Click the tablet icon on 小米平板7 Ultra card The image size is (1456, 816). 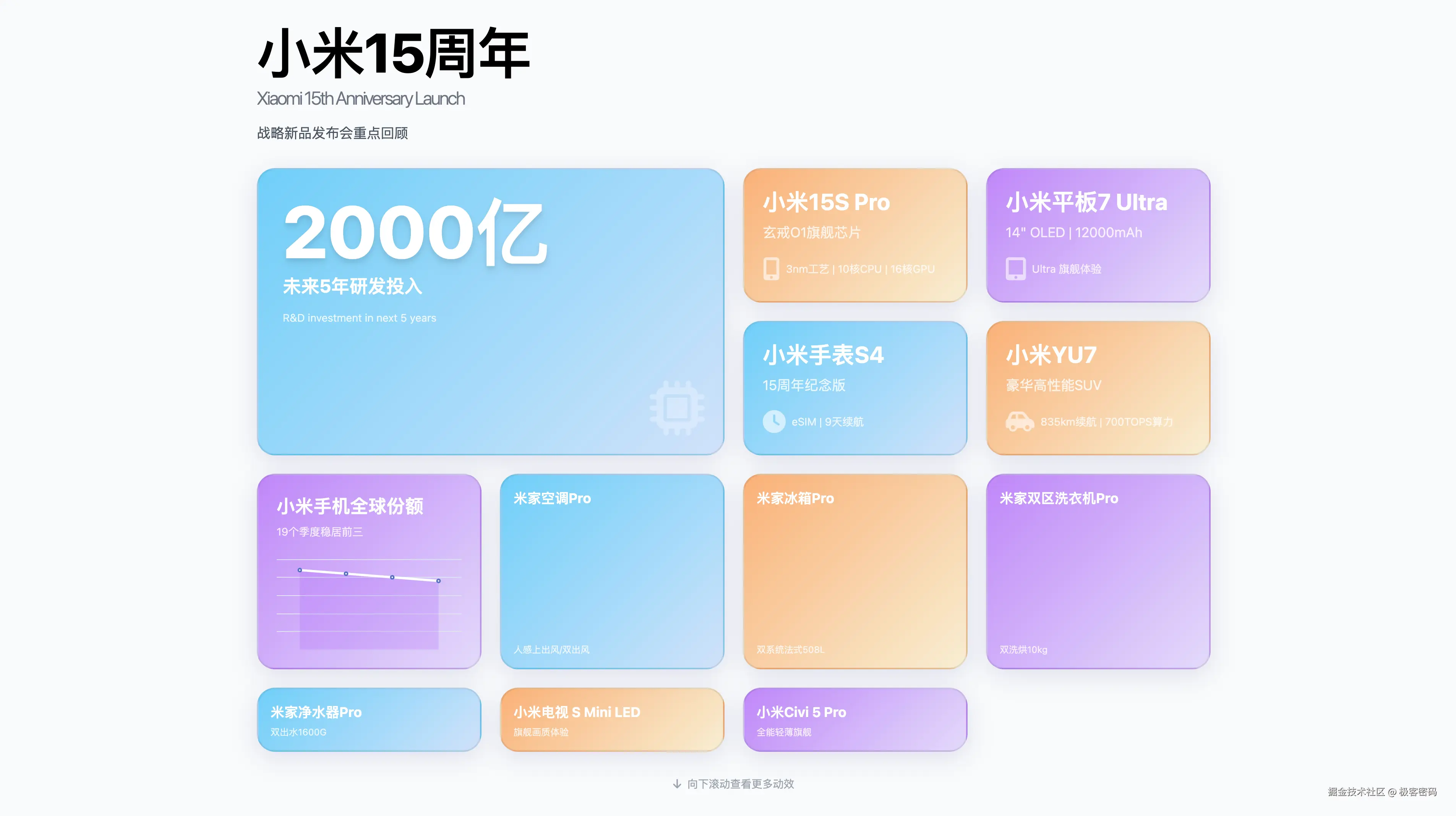coord(1016,269)
